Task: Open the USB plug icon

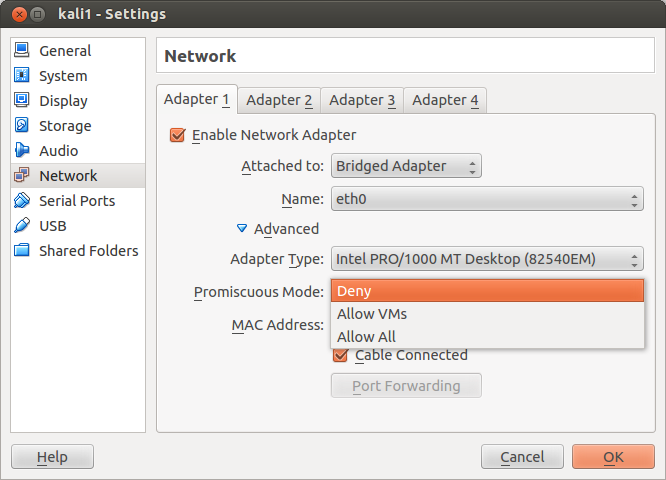Action: [x=22, y=226]
